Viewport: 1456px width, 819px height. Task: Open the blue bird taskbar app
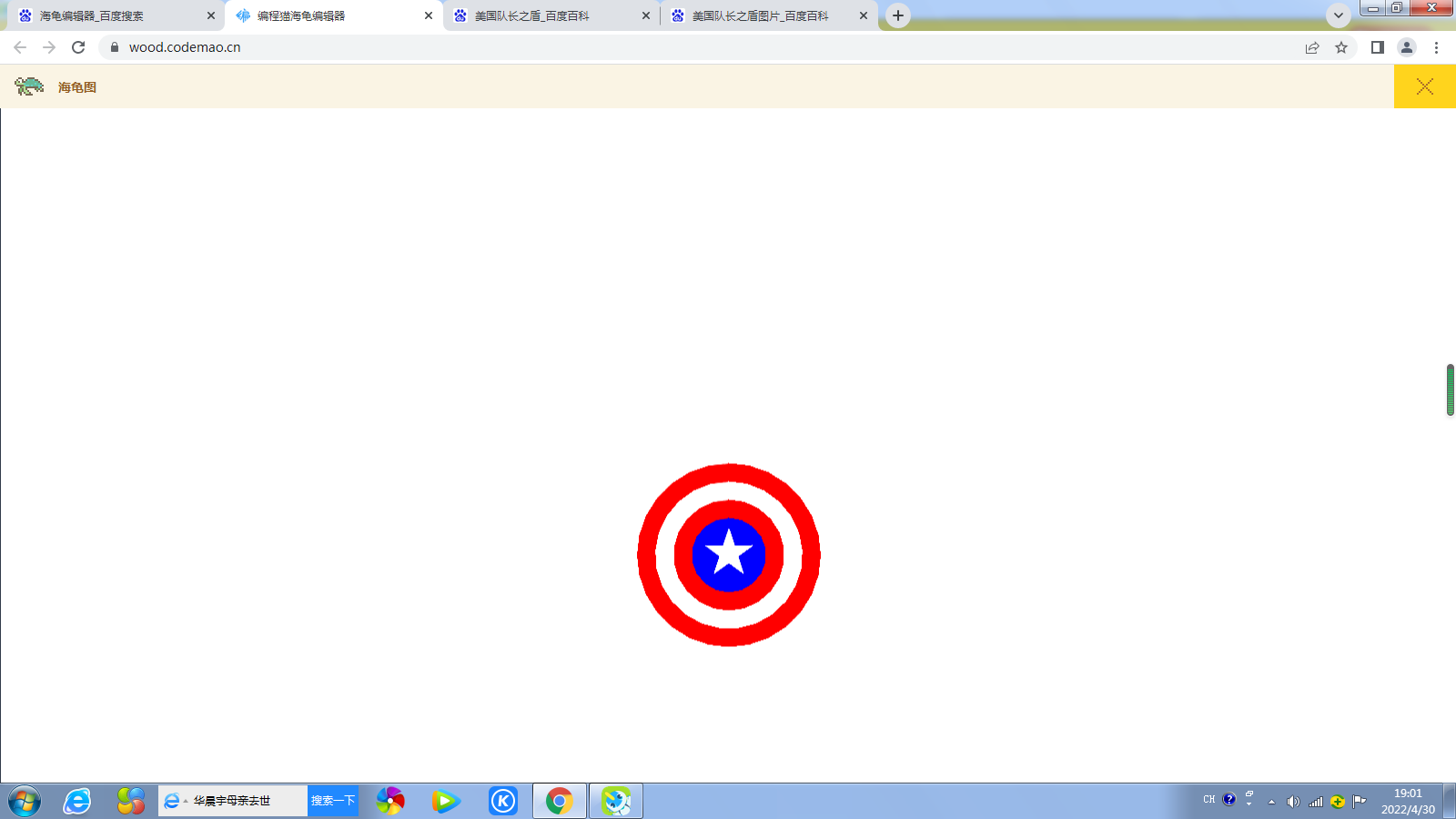[616, 801]
